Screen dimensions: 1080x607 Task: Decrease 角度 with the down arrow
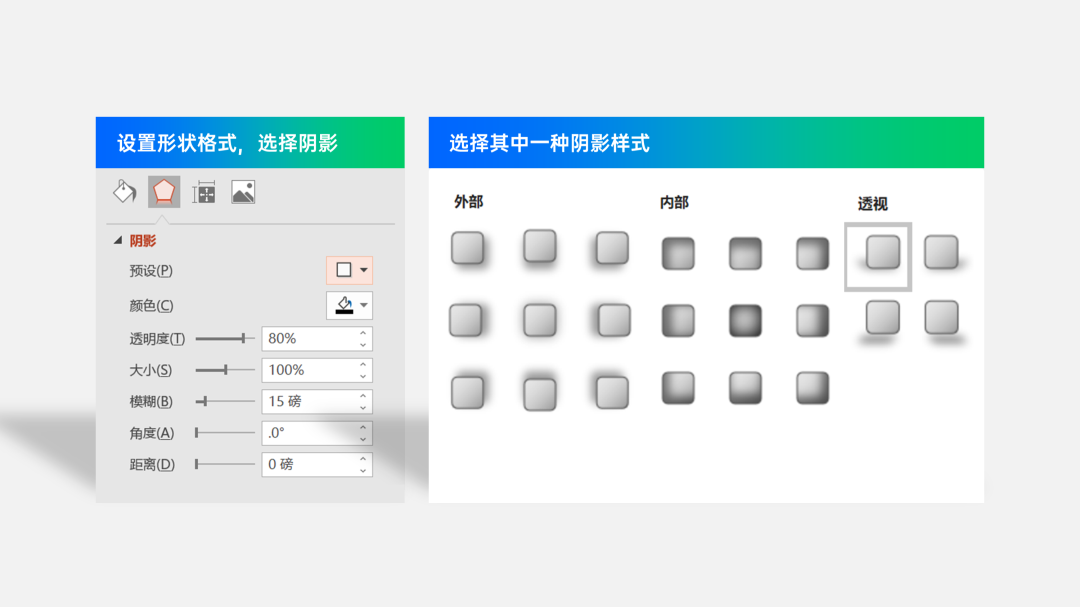[x=363, y=439]
